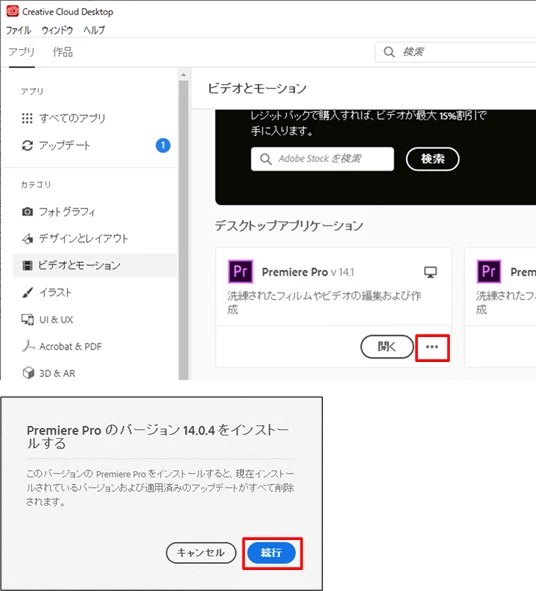Click the second Premiere app icon
Screen dimensions: 536x591
coord(489,271)
